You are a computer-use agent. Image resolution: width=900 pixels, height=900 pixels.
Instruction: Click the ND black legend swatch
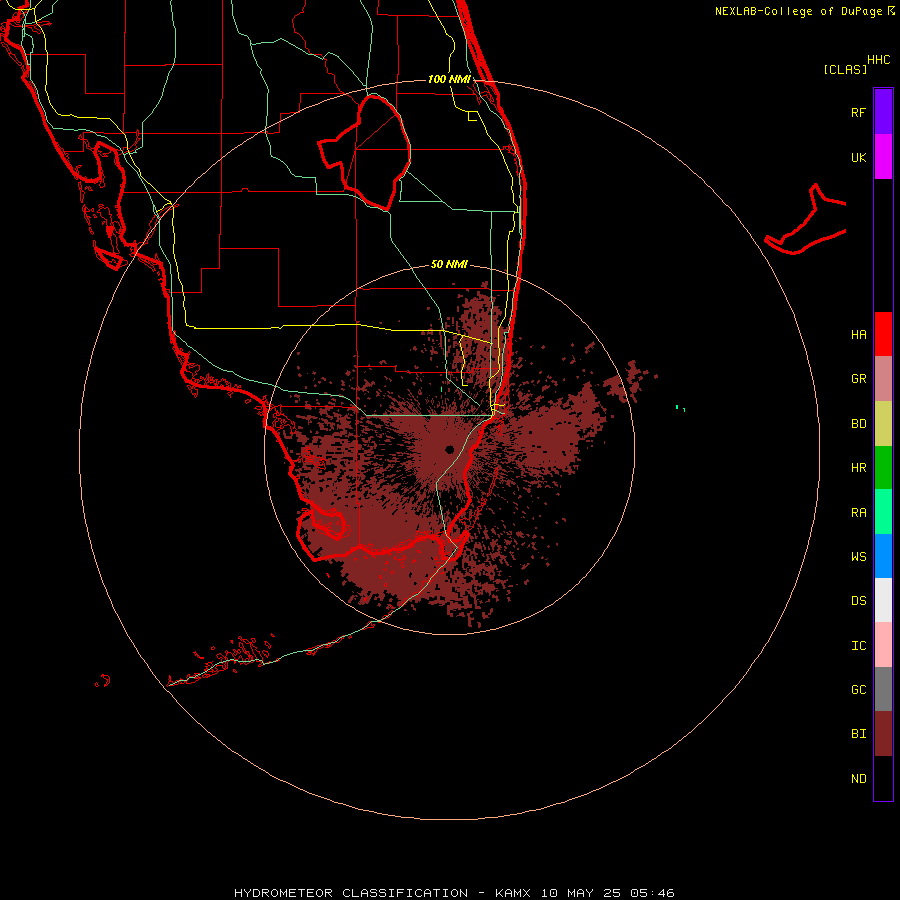[x=883, y=778]
